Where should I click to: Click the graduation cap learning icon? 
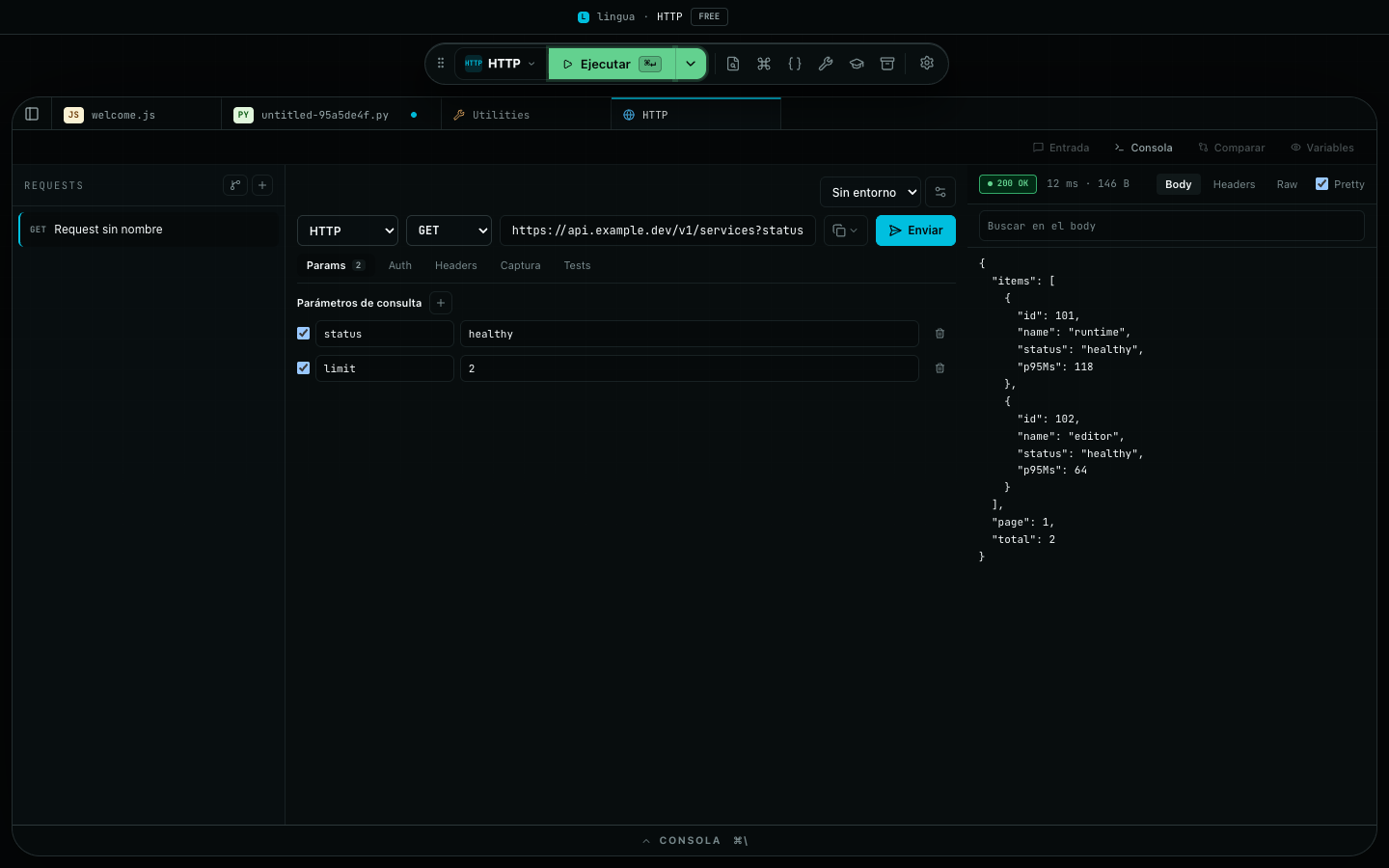(857, 64)
